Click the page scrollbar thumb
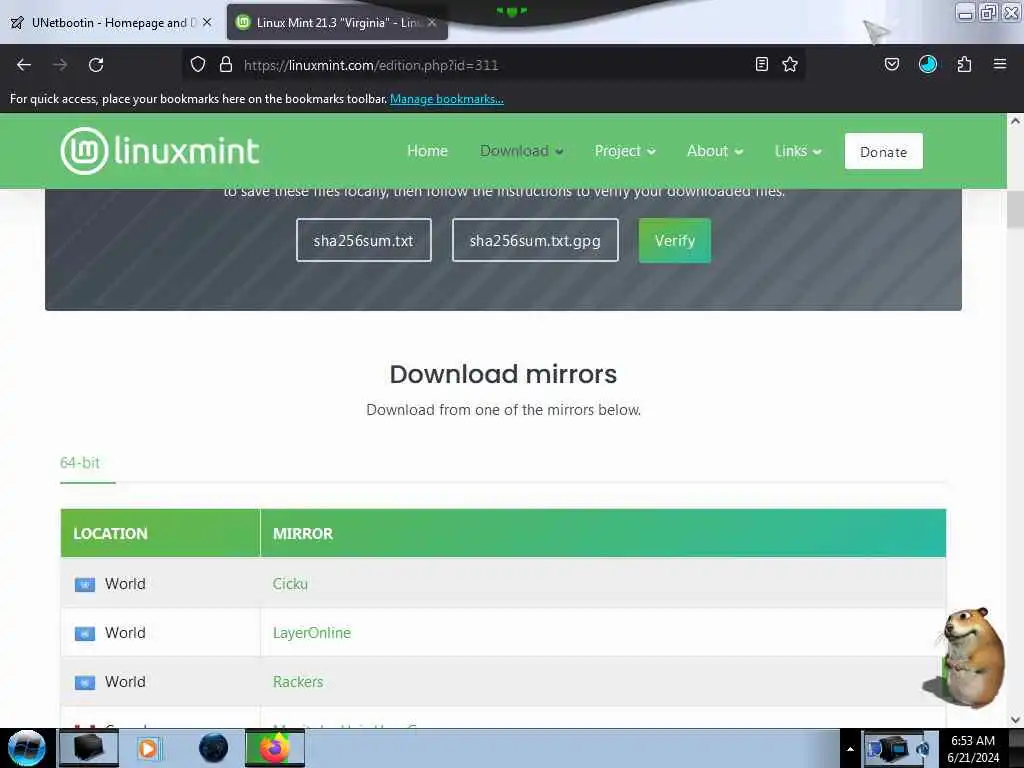The height and width of the screenshot is (768, 1024). pos(1015,210)
